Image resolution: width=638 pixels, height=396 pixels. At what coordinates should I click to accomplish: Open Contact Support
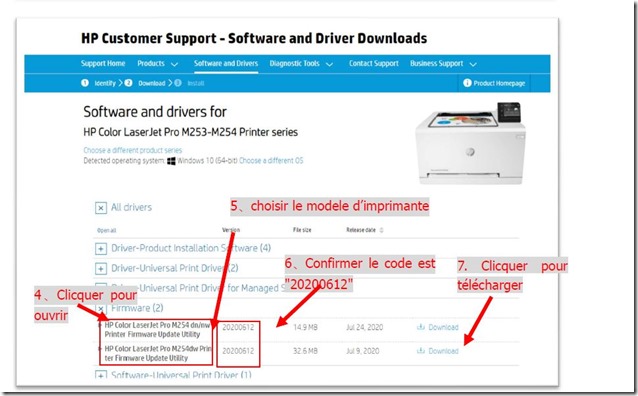tap(374, 63)
